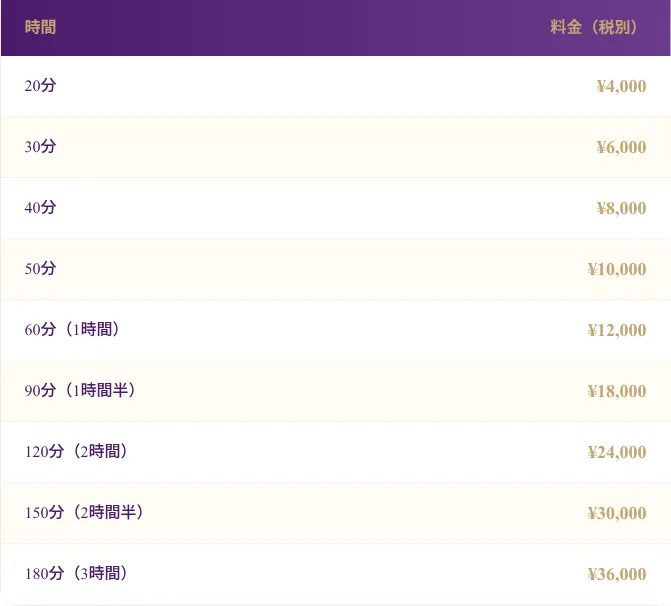Click the 時間 column header
Image resolution: width=671 pixels, height=606 pixels.
coord(40,27)
